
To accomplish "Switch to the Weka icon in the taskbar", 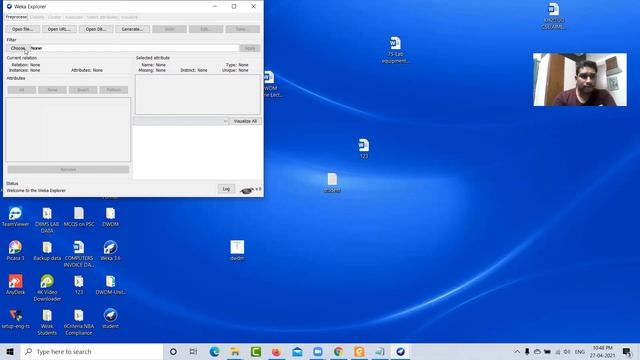I will point(400,351).
